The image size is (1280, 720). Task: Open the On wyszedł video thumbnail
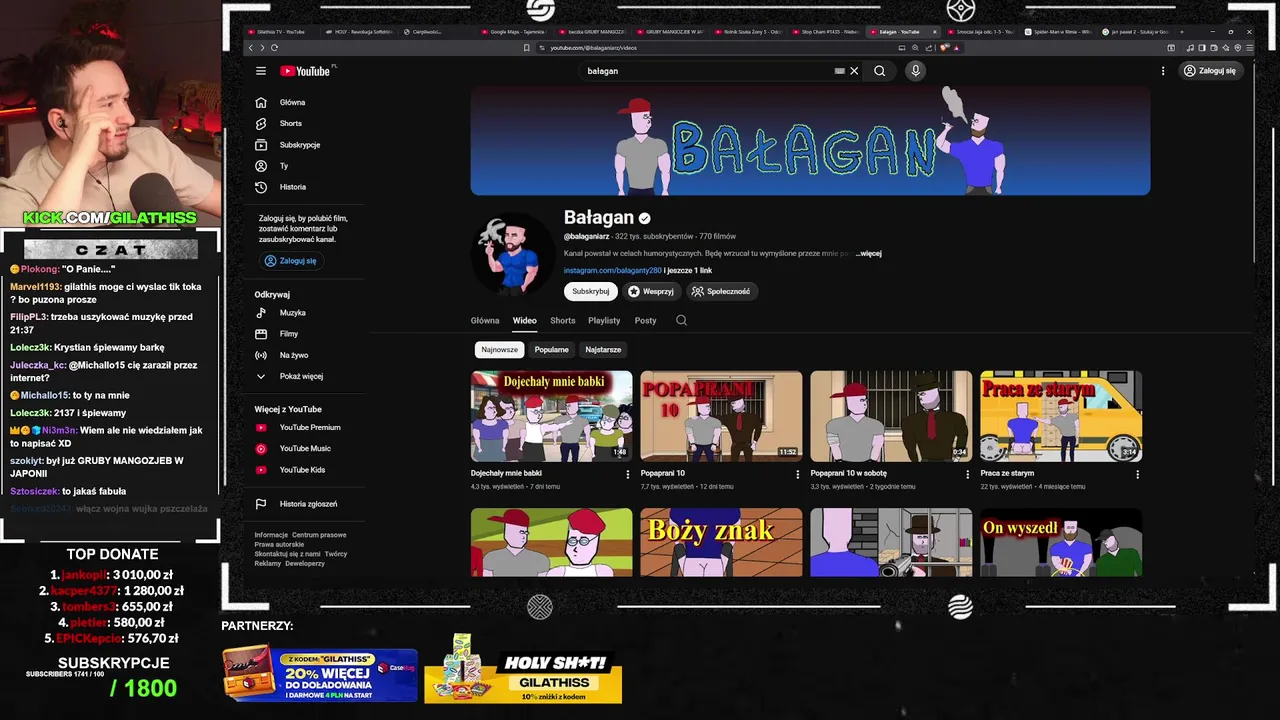coord(1061,542)
